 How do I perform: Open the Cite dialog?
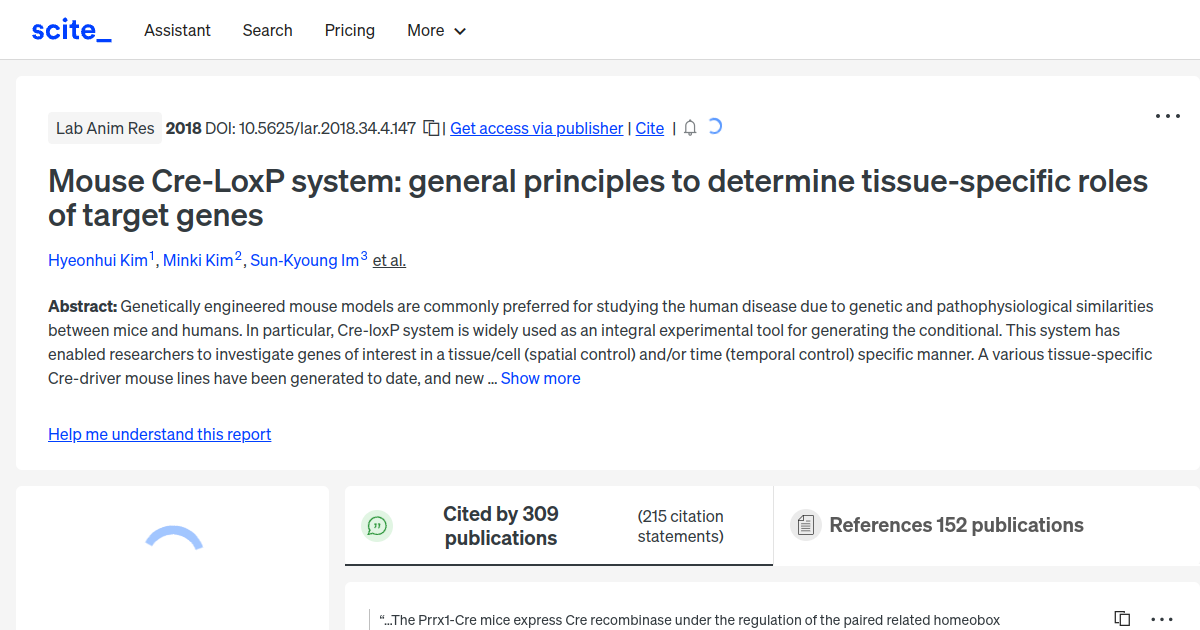[649, 128]
